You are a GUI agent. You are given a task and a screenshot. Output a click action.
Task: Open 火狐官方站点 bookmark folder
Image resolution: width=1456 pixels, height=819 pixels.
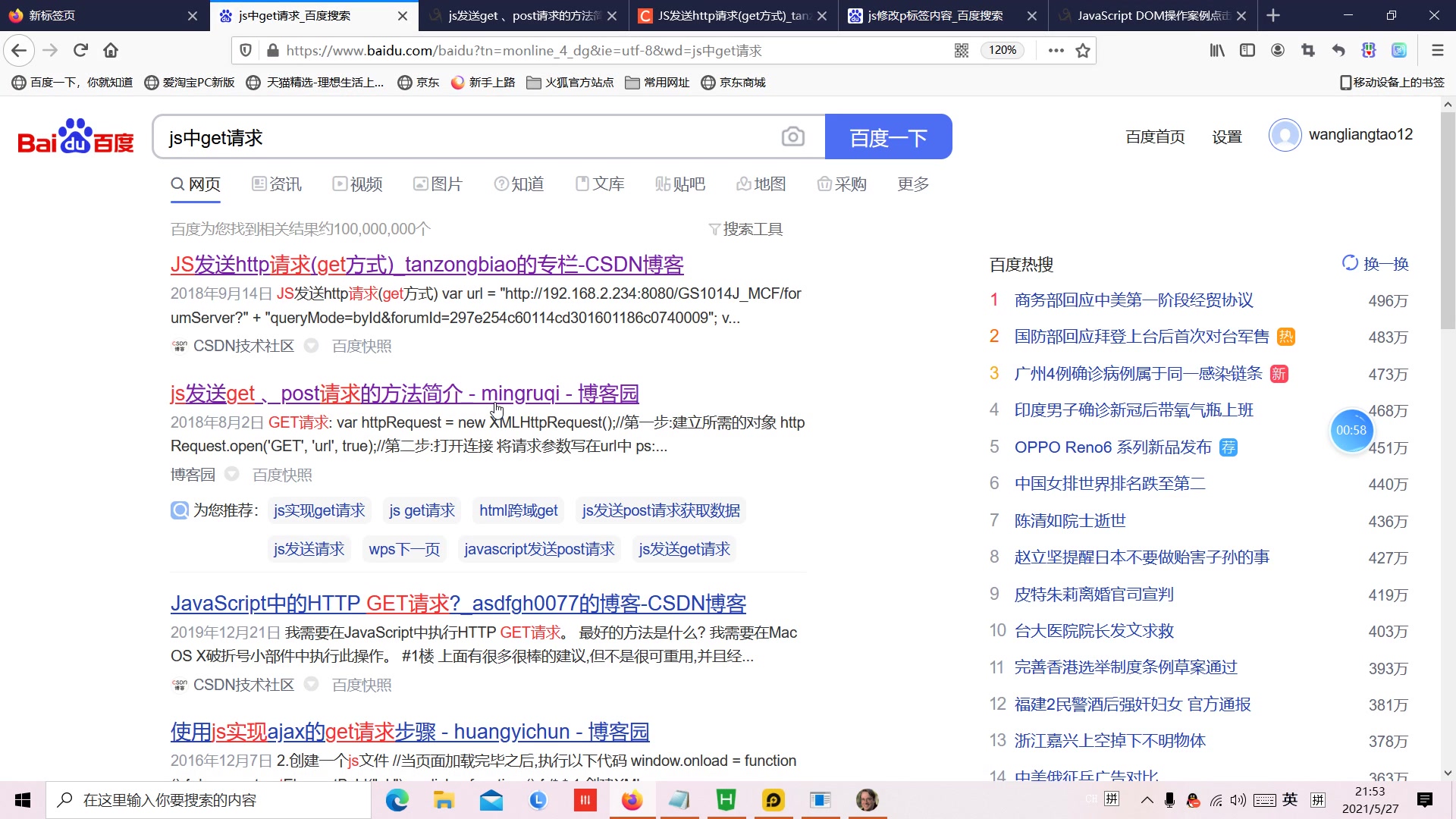[570, 82]
